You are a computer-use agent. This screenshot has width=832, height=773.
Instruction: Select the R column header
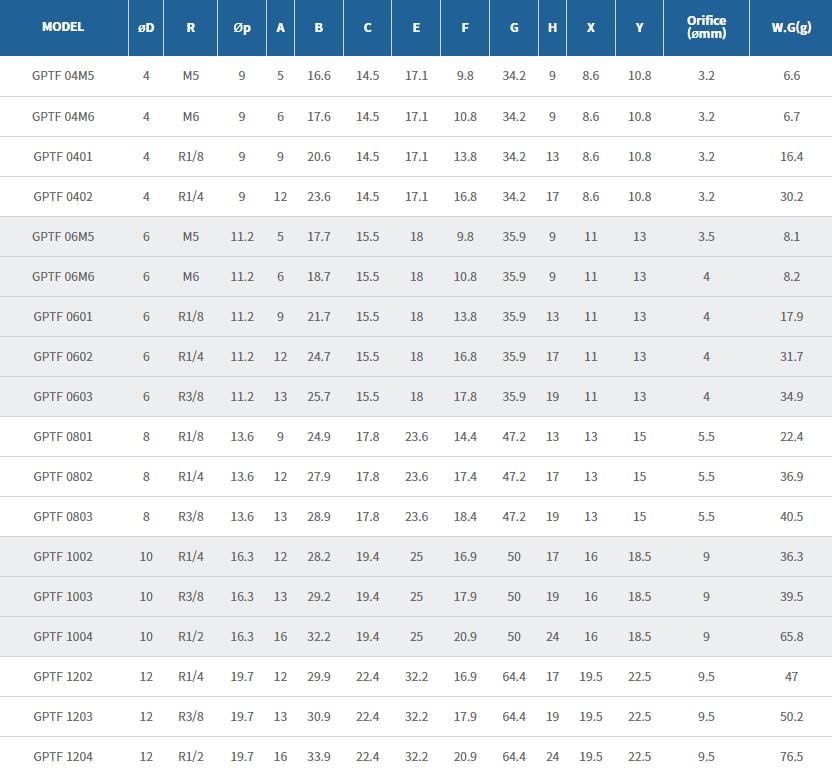[x=190, y=27]
